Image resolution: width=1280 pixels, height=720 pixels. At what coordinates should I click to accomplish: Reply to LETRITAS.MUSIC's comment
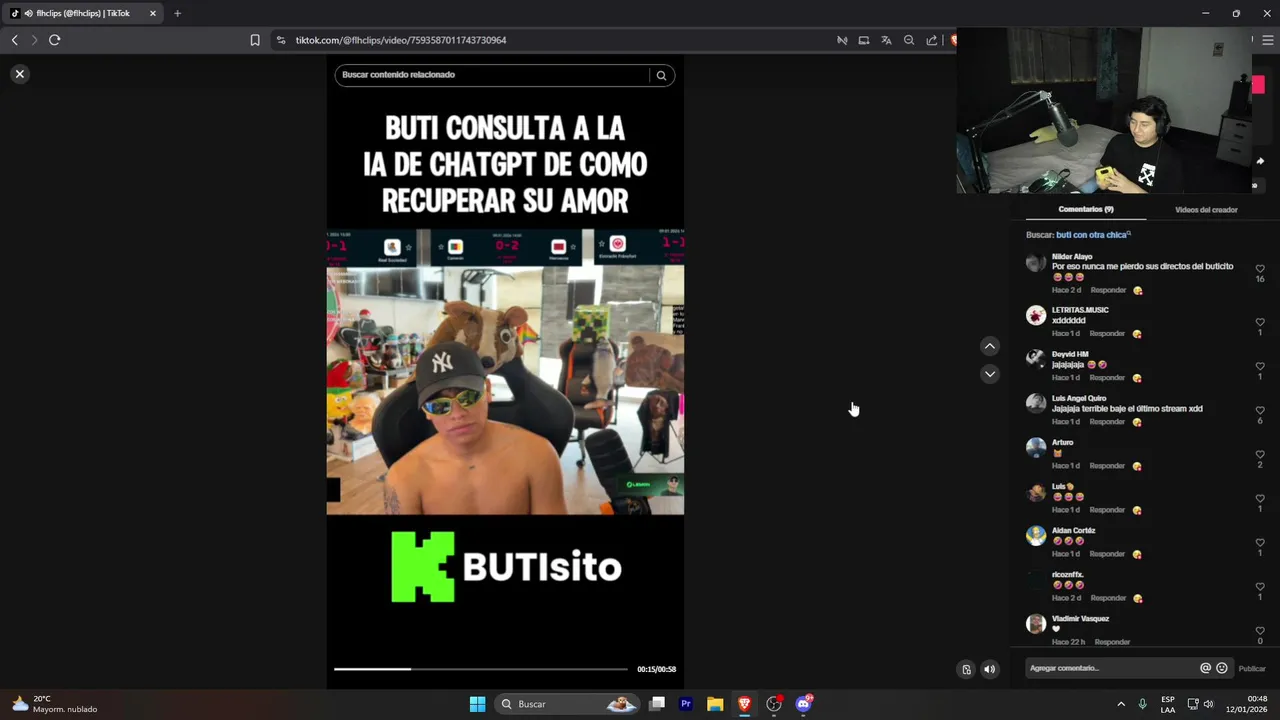(x=1107, y=334)
